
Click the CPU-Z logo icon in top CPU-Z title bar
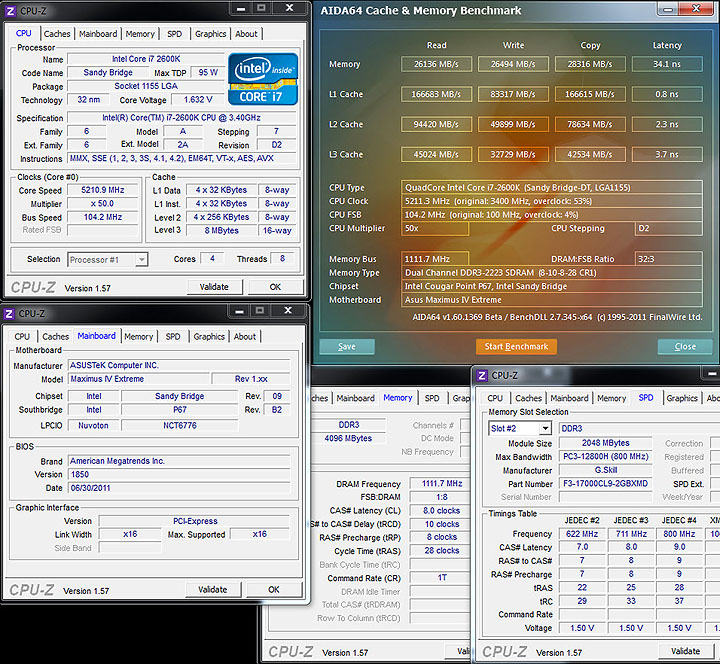tap(10, 11)
